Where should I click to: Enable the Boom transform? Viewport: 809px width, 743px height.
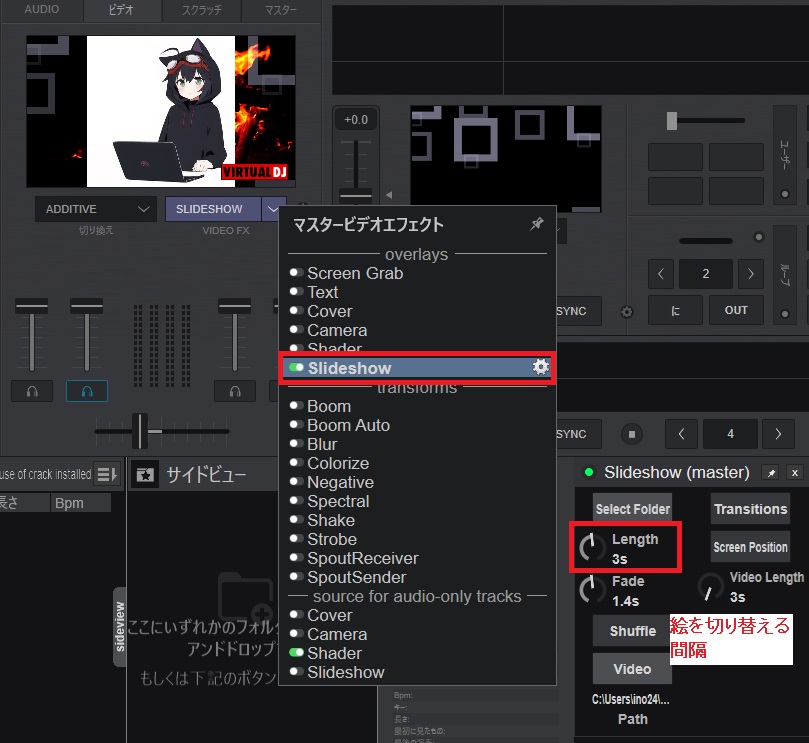296,406
